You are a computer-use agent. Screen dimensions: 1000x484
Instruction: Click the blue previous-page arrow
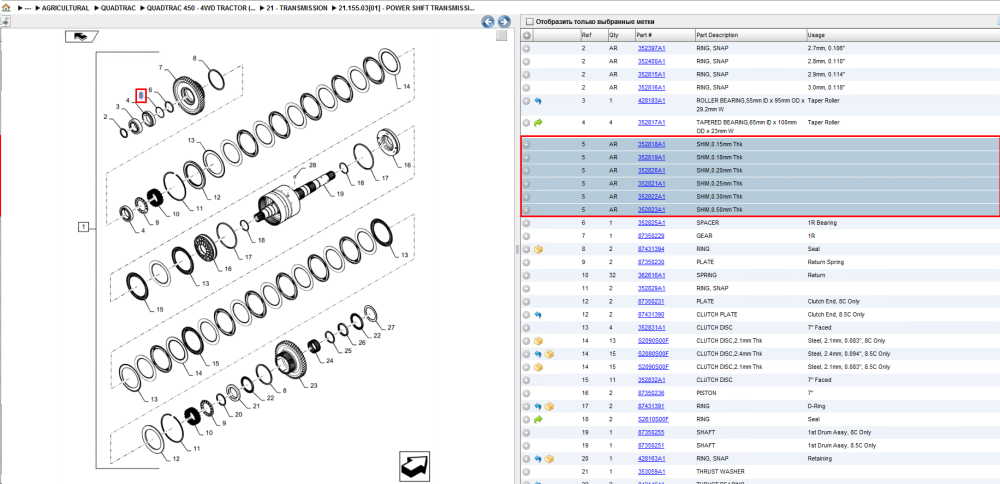click(x=488, y=22)
